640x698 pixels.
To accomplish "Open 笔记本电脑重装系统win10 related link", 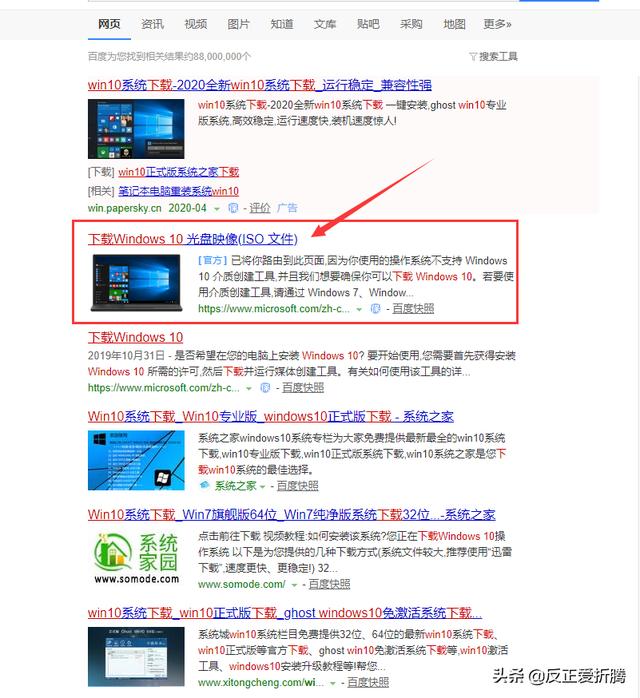I will click(178, 191).
